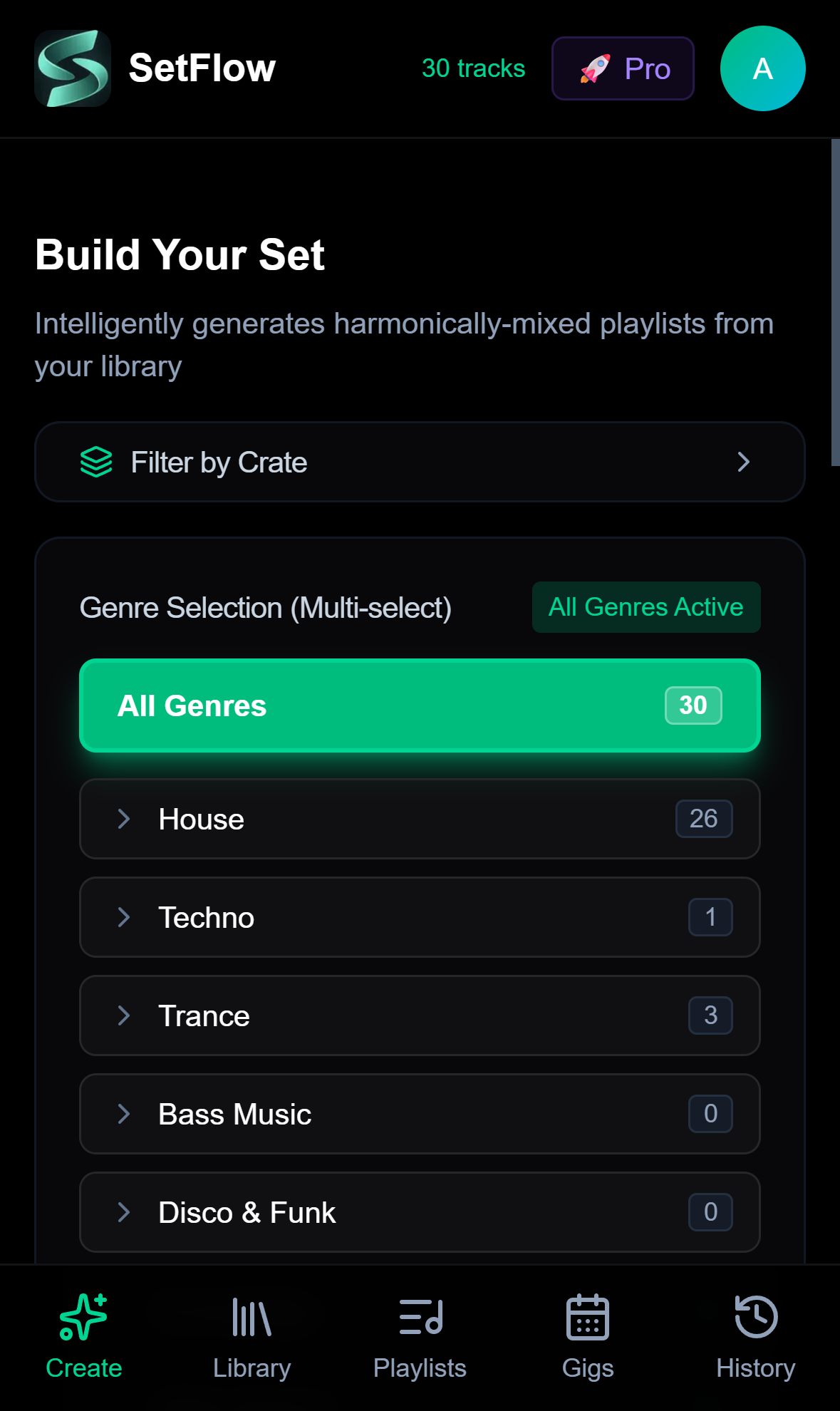Open Filter by Crate
The image size is (840, 1411).
click(420, 462)
